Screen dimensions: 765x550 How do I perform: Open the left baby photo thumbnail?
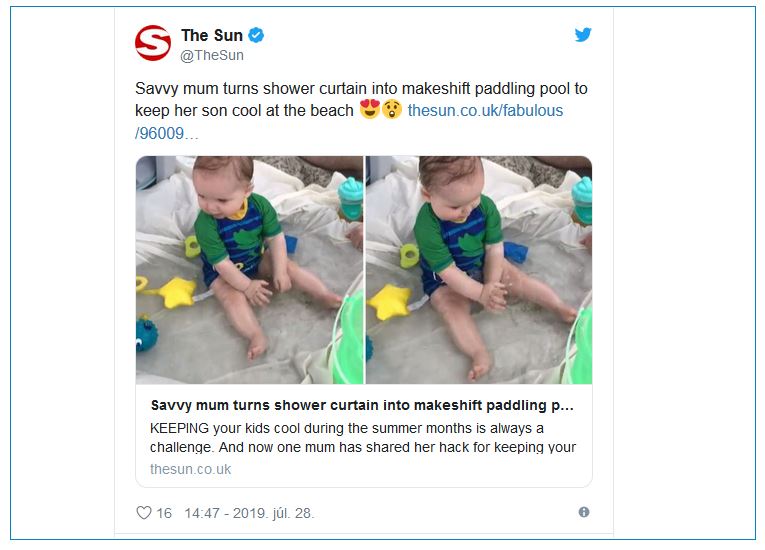[249, 270]
